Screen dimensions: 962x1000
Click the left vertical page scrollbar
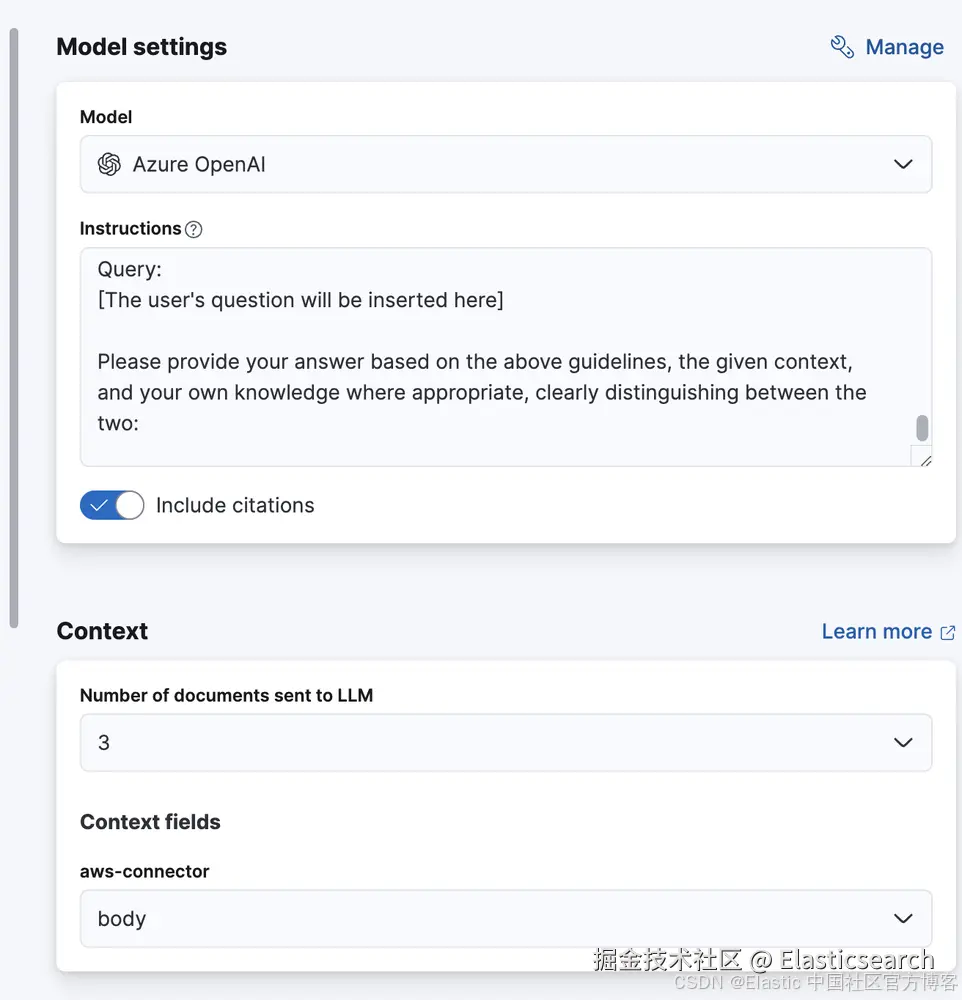[13, 330]
